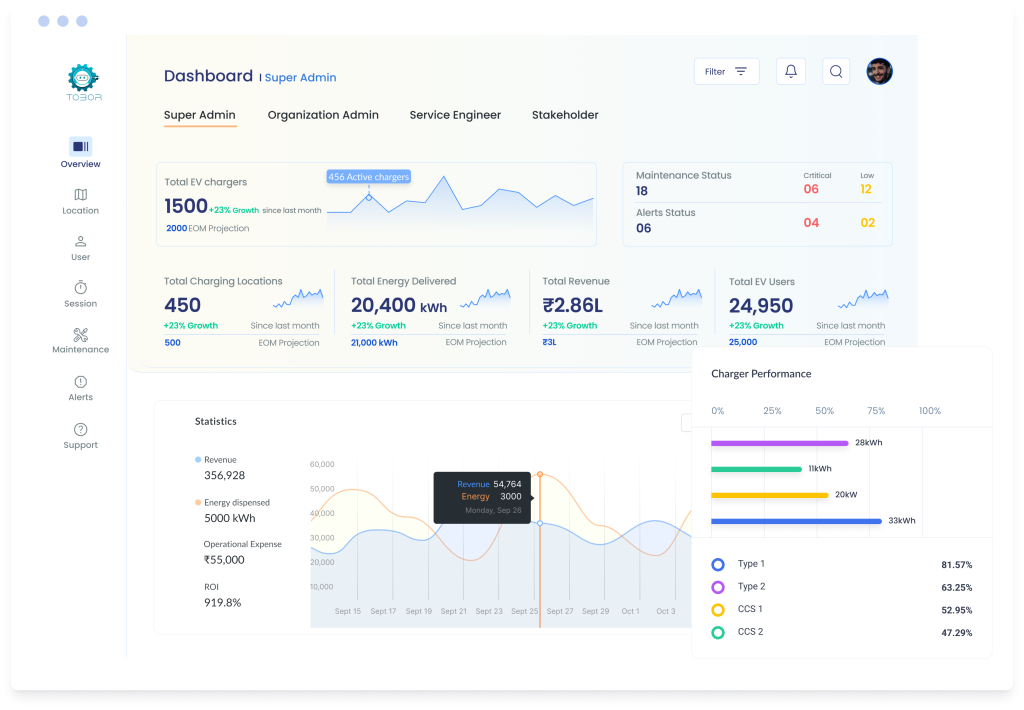The height and width of the screenshot is (710, 1024).
Task: Click the Super Admin breadcrumb link
Action: (x=300, y=77)
